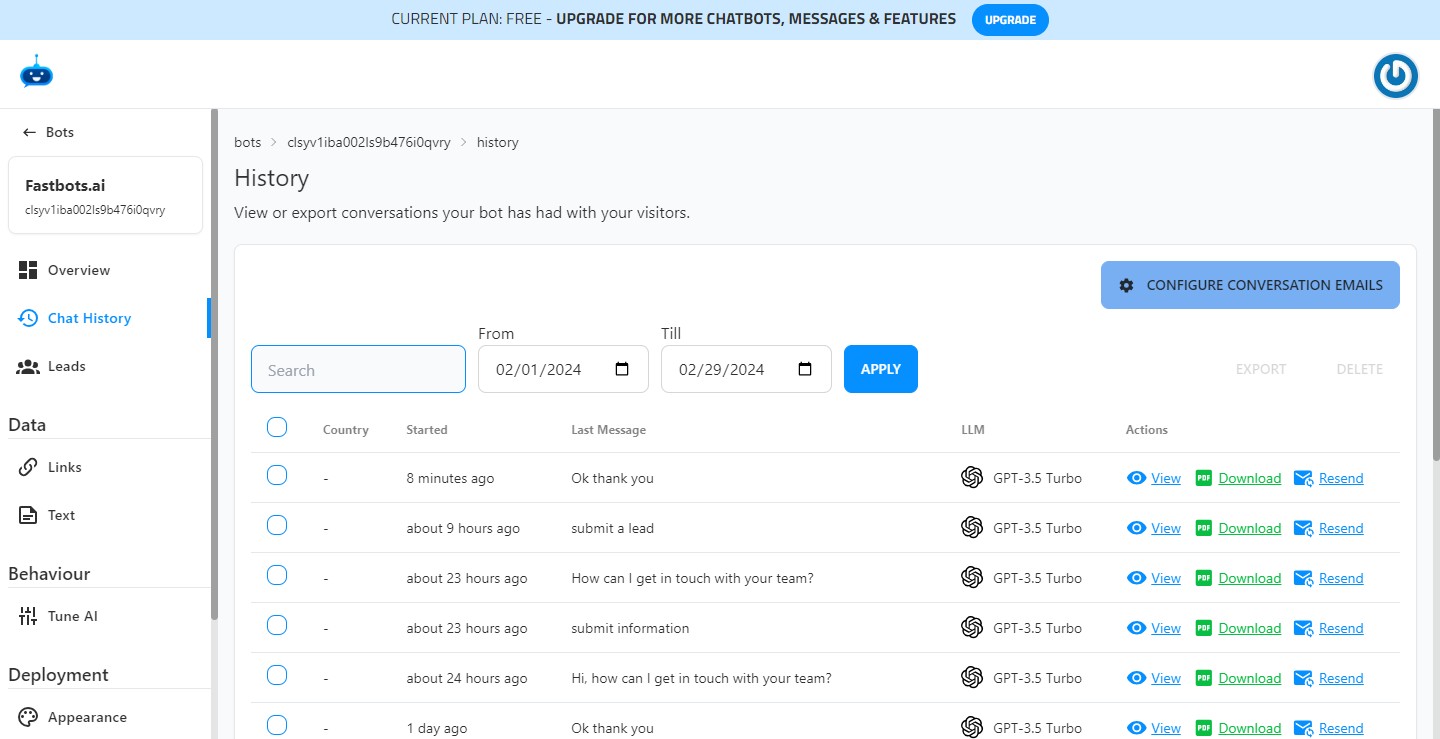This screenshot has height=739, width=1440.
Task: Click the power logout icon top right
Action: (1395, 75)
